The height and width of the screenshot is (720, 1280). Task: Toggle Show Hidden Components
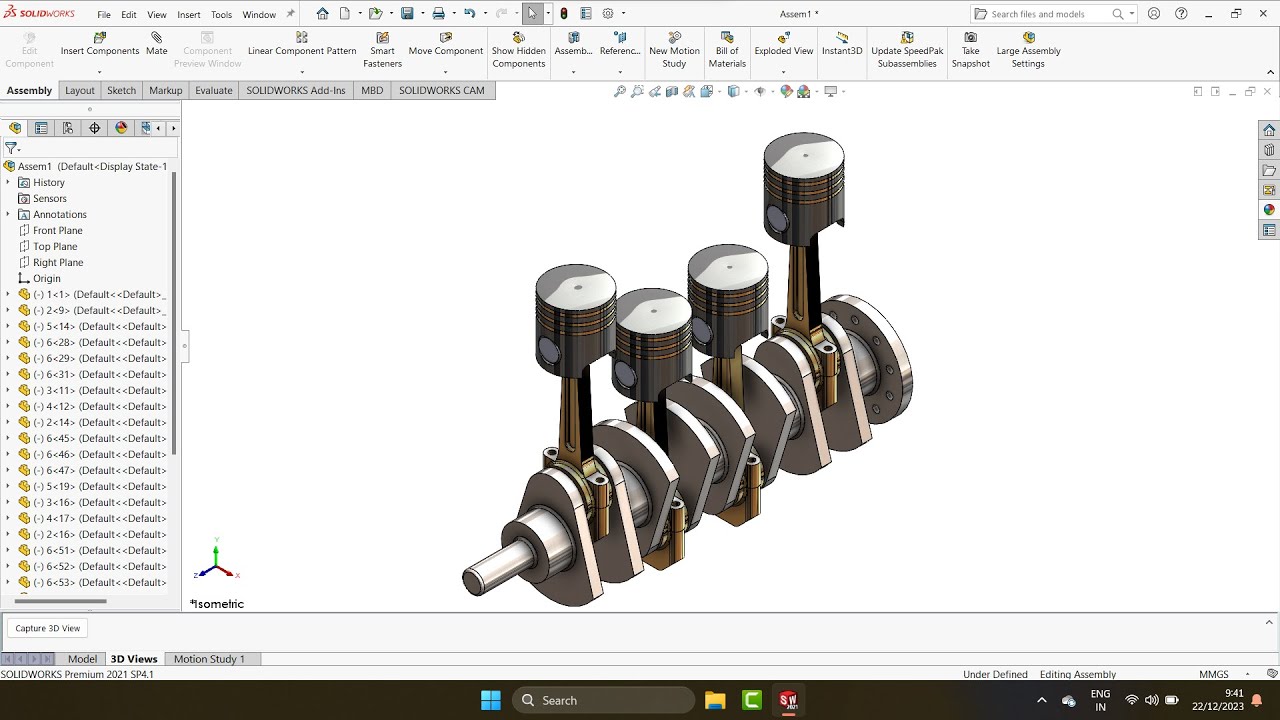[x=518, y=50]
